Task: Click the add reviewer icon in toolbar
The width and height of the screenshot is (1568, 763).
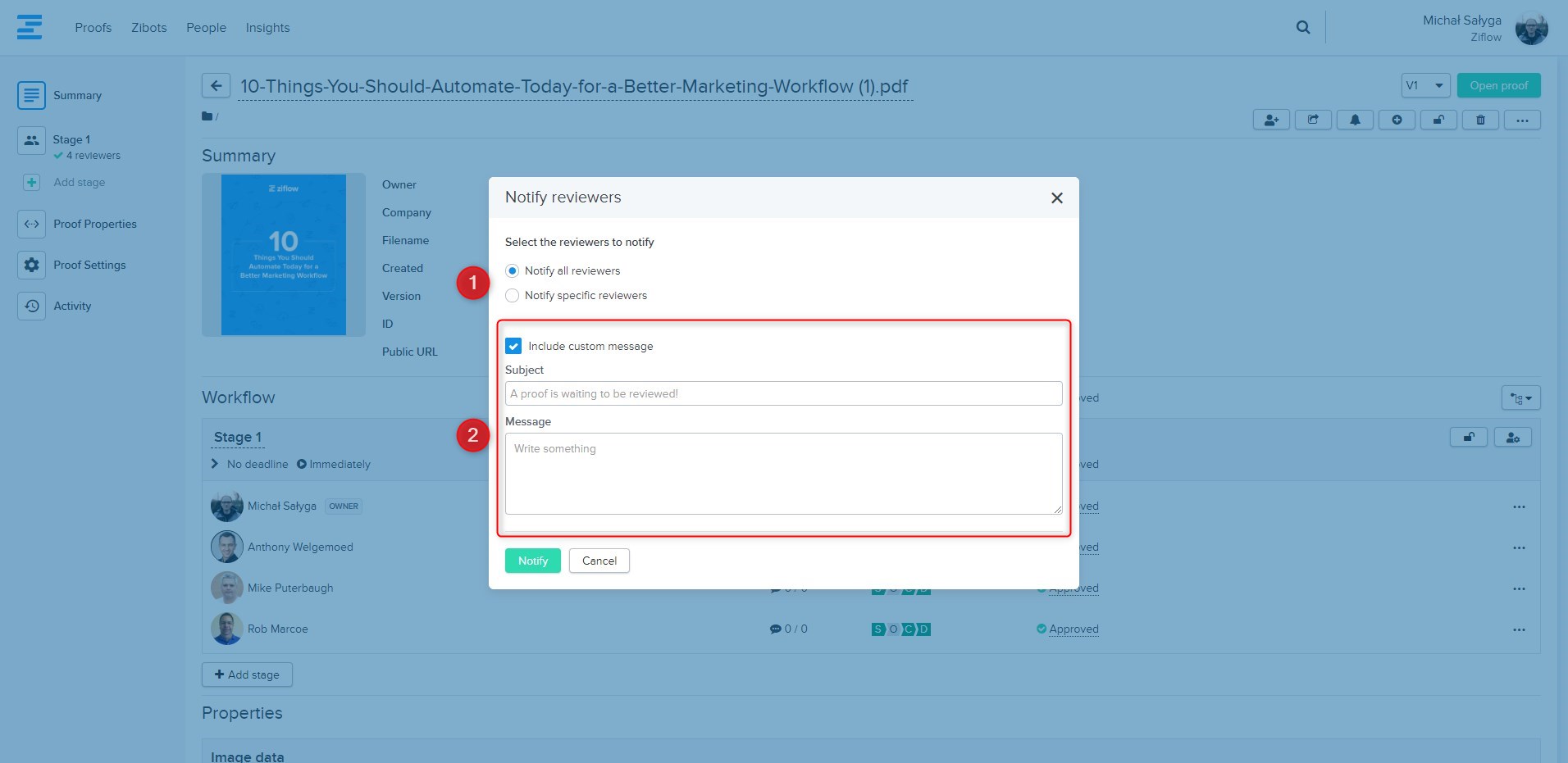Action: 1271,120
